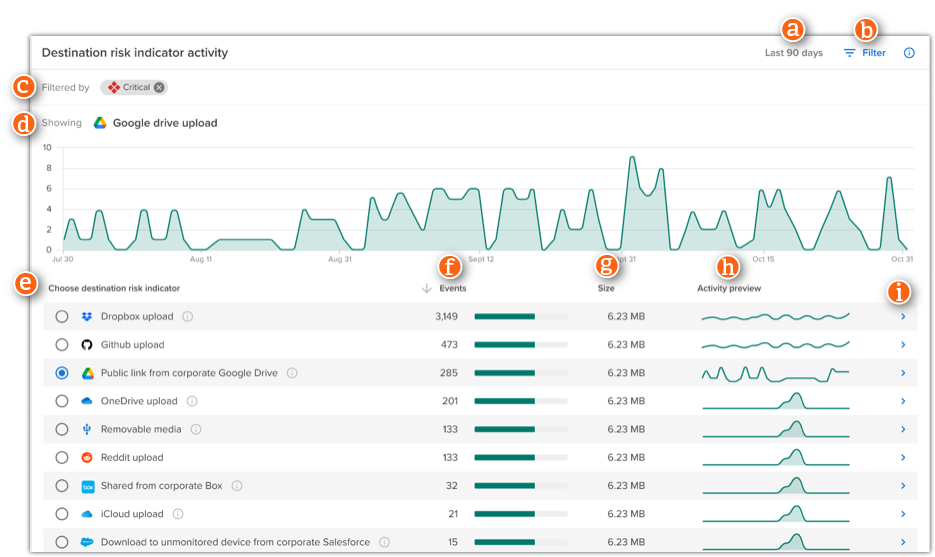Select the Dropbox upload radio button
The height and width of the screenshot is (557, 935).
62,317
